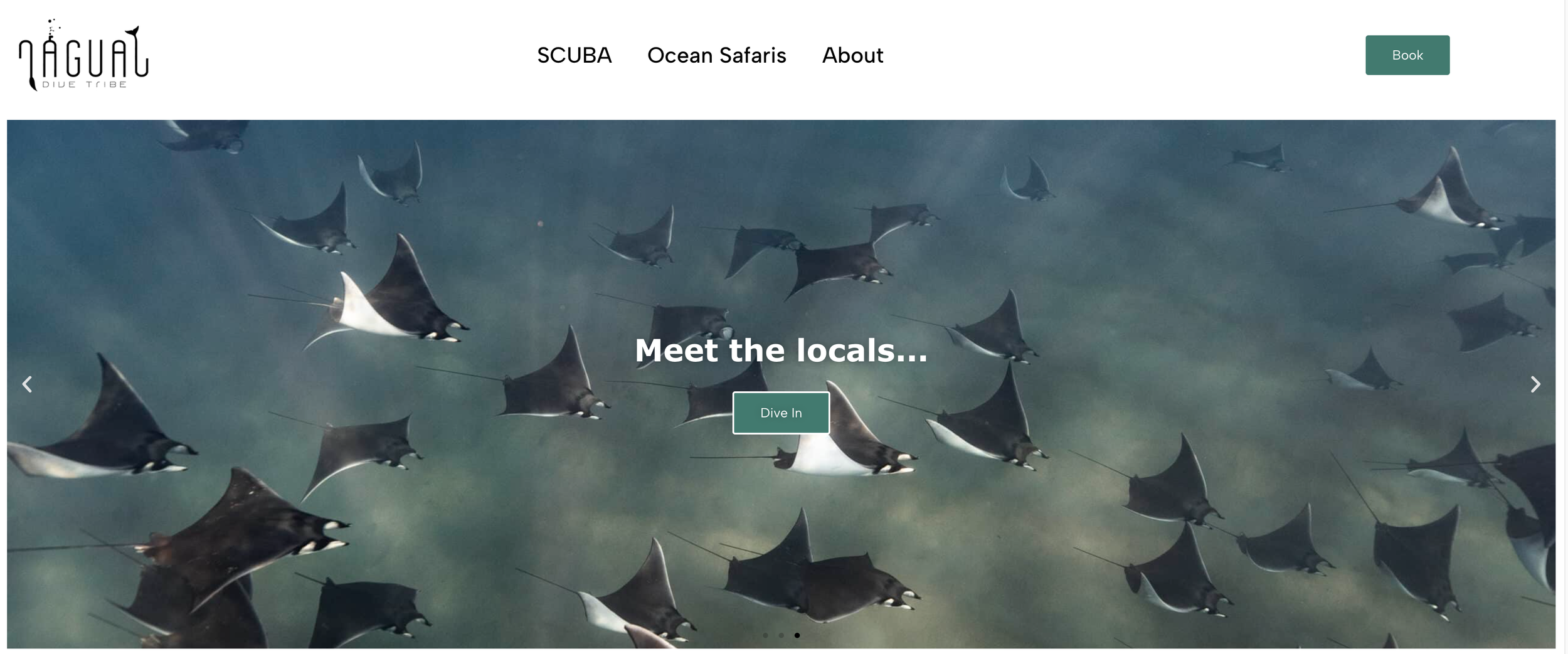
Task: Select the active black carousel dot
Action: point(797,635)
